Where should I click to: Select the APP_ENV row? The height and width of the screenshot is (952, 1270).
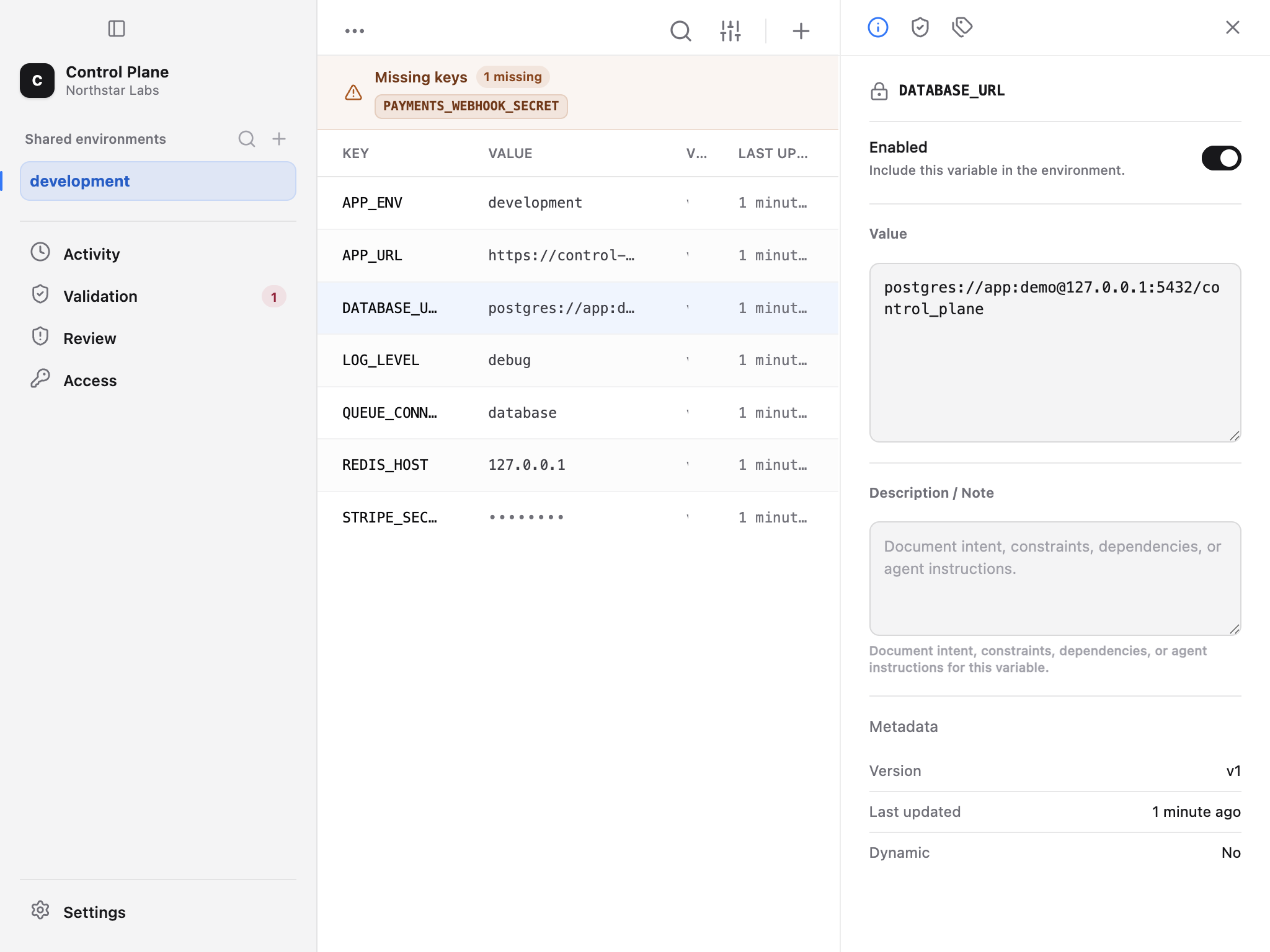578,203
